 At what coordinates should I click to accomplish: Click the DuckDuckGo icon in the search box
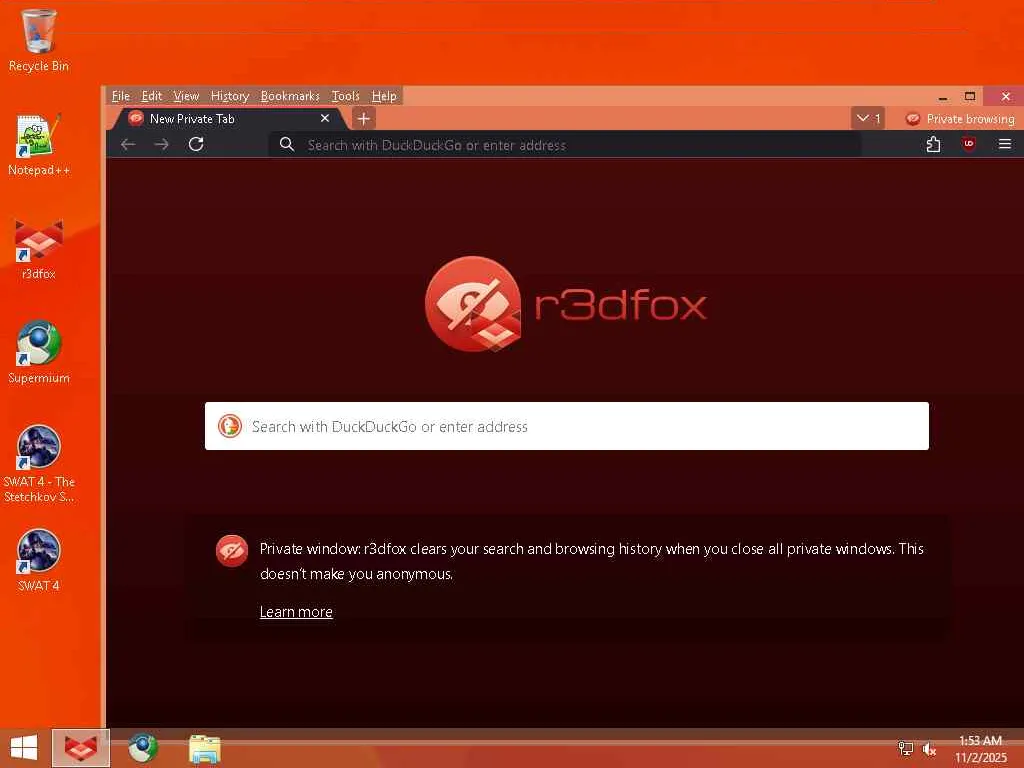(230, 426)
